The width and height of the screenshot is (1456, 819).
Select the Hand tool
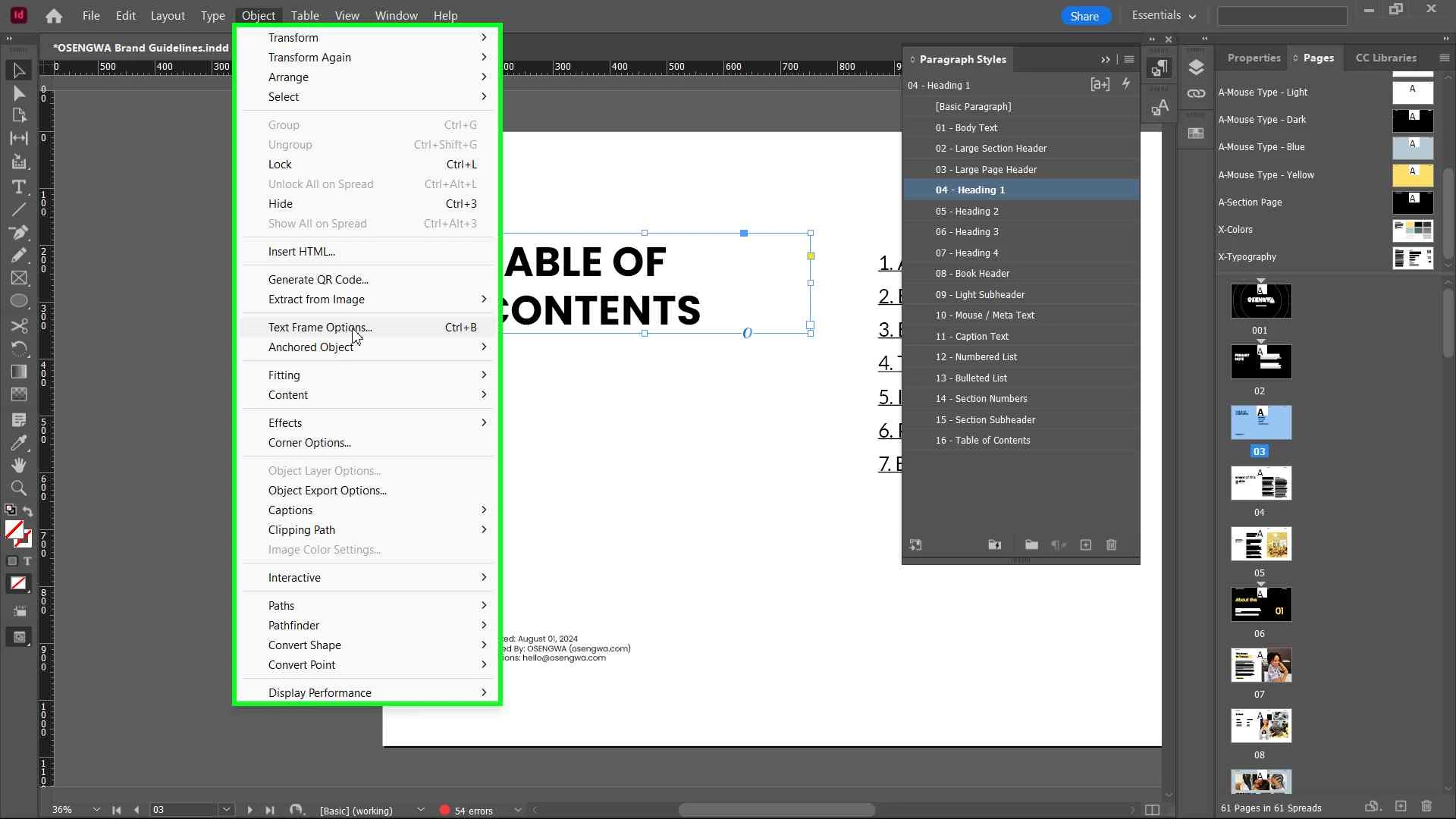tap(19, 465)
